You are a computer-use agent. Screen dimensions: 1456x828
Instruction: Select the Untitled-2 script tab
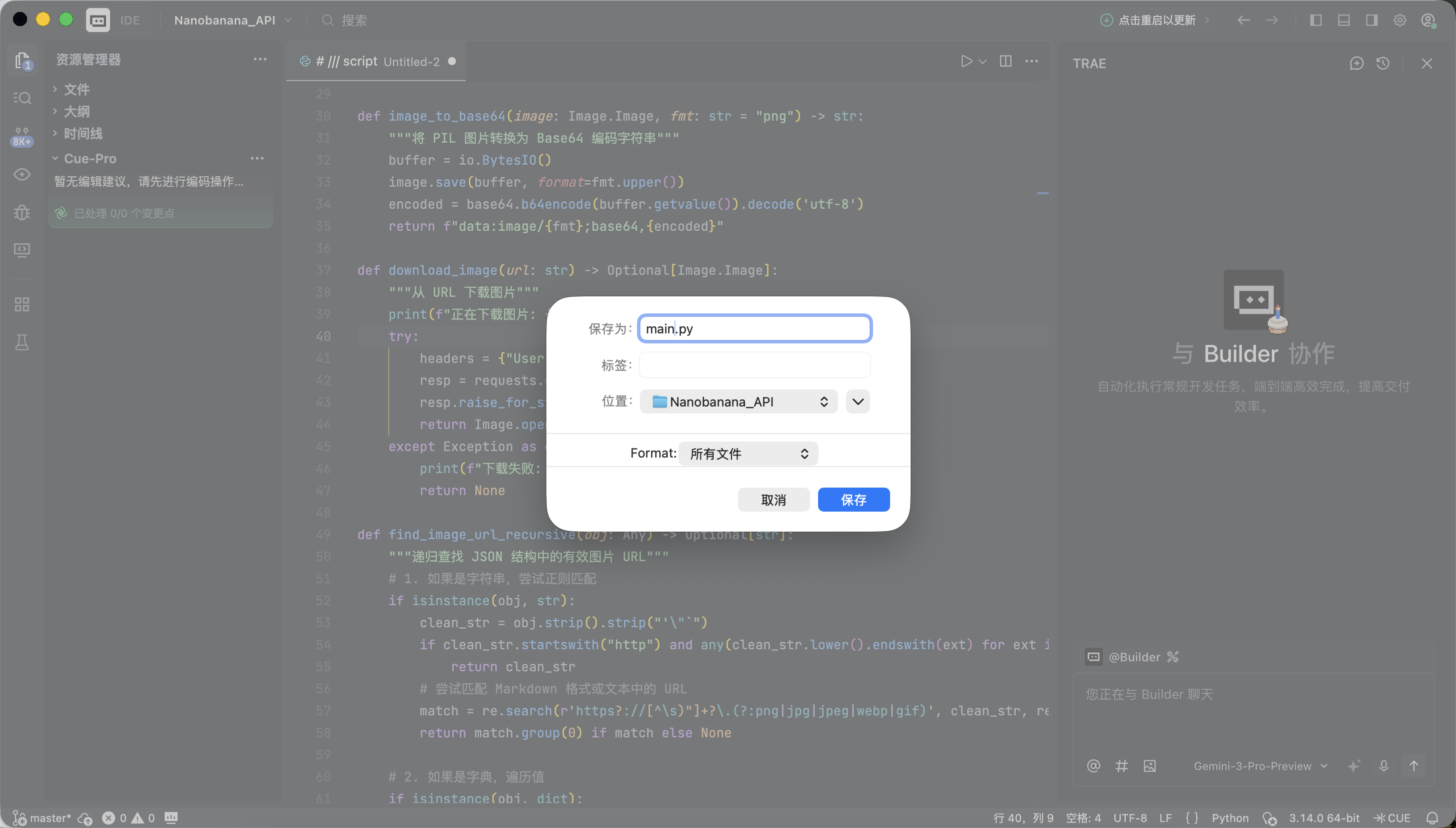click(x=376, y=62)
